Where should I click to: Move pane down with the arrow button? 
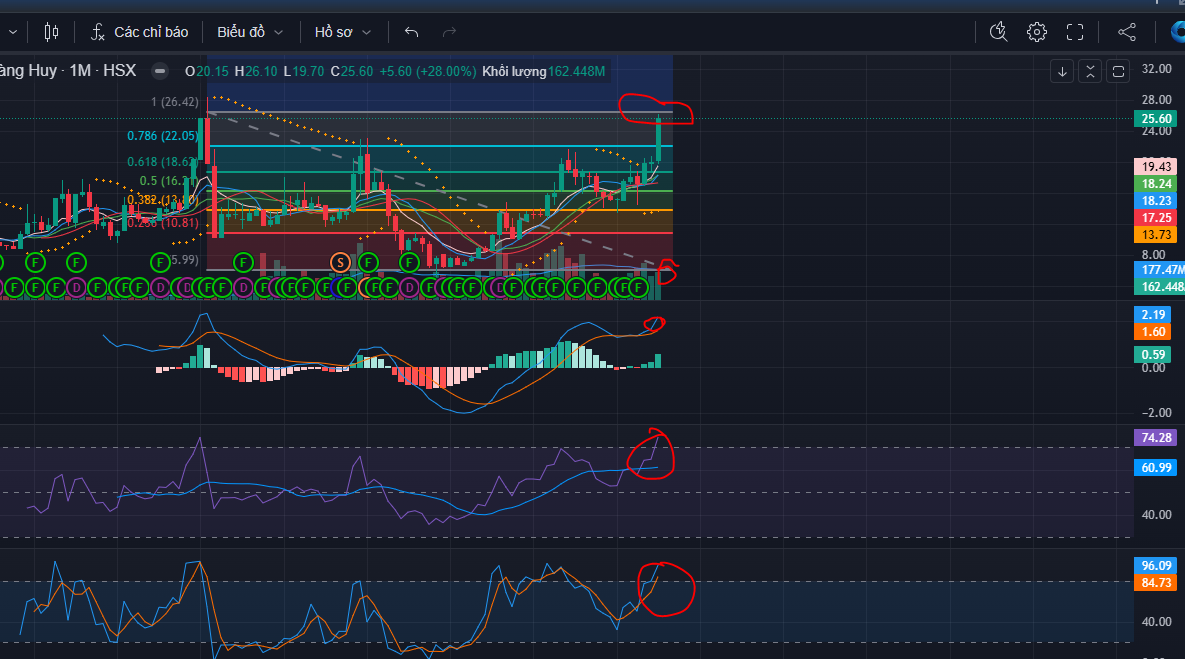click(1062, 72)
